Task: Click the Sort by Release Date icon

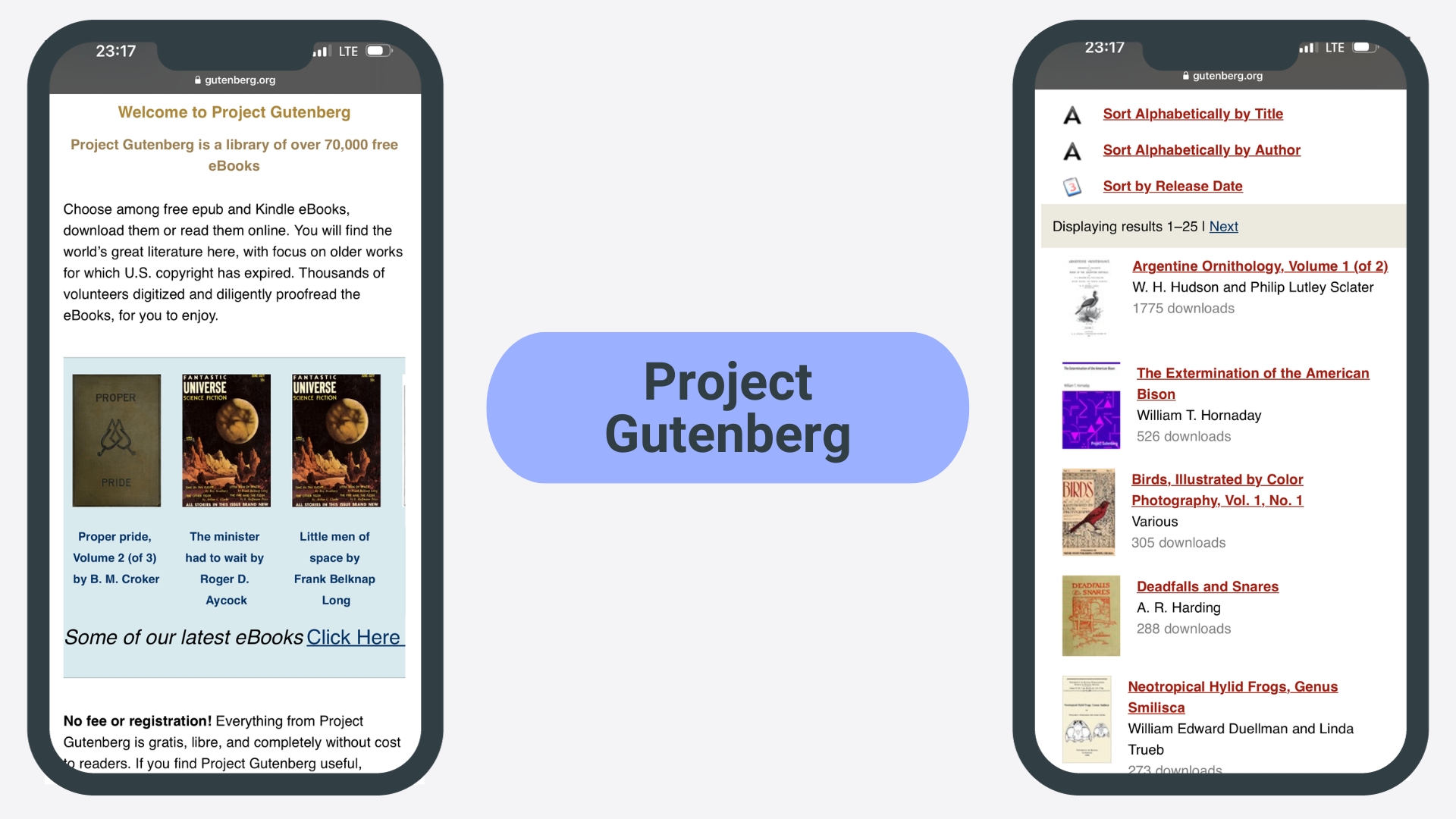Action: 1073,186
